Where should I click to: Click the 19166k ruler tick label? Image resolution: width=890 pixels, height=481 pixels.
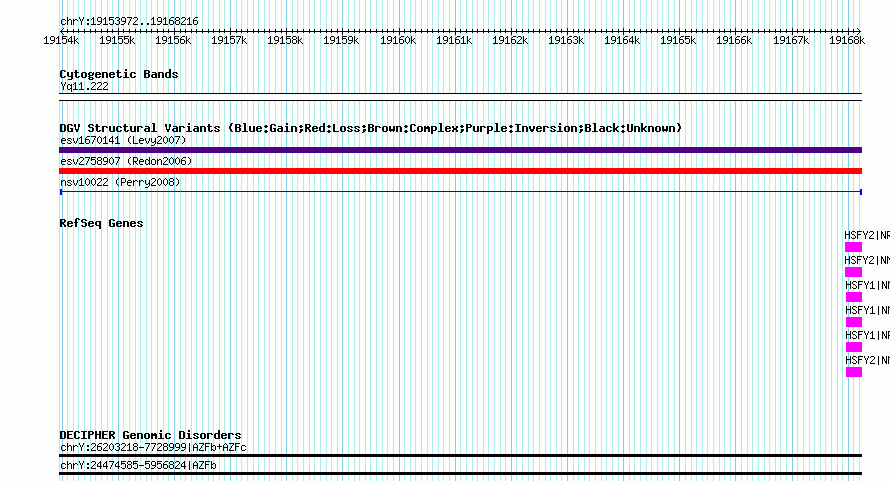pyautogui.click(x=734, y=40)
